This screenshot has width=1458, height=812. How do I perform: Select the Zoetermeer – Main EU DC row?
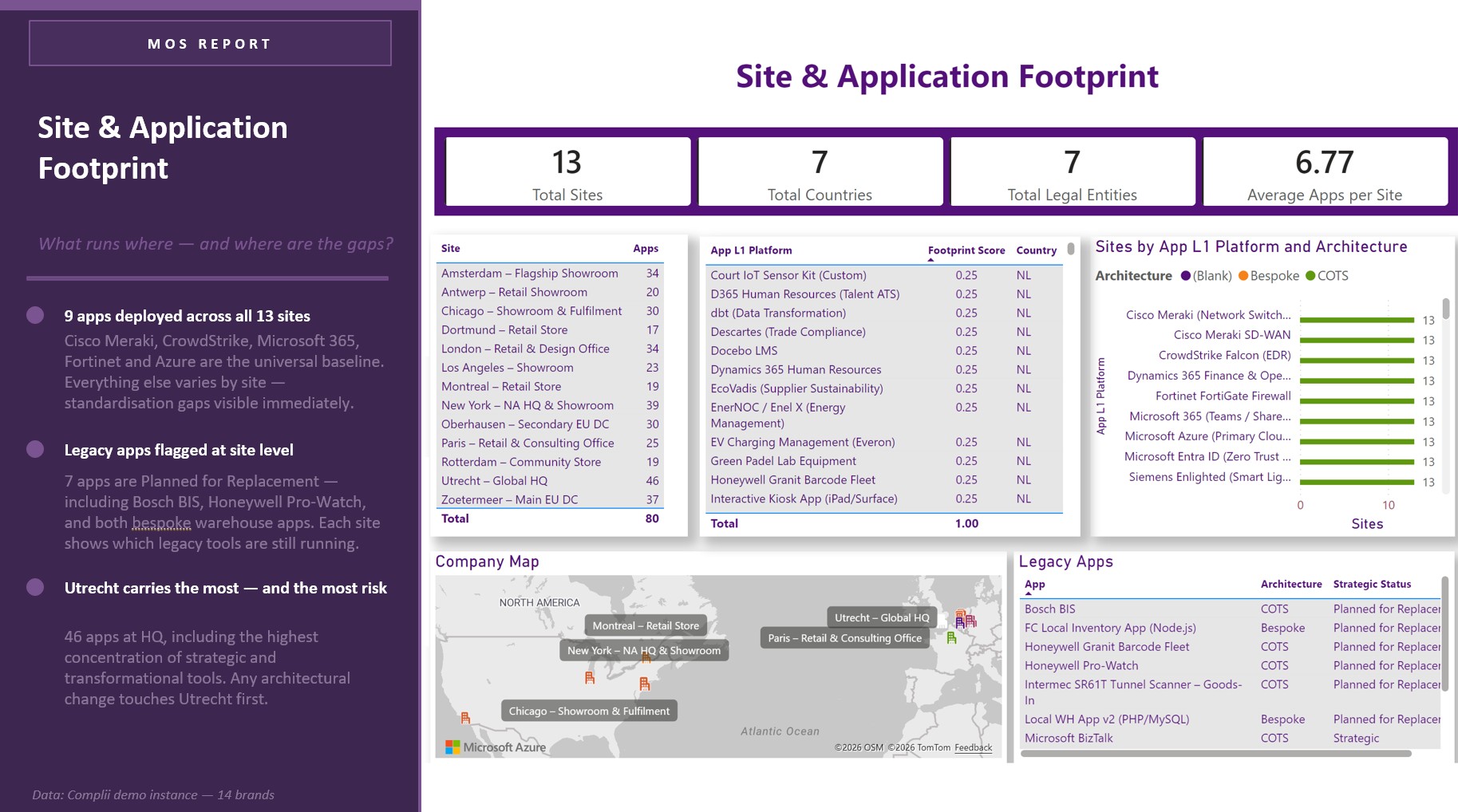point(551,499)
